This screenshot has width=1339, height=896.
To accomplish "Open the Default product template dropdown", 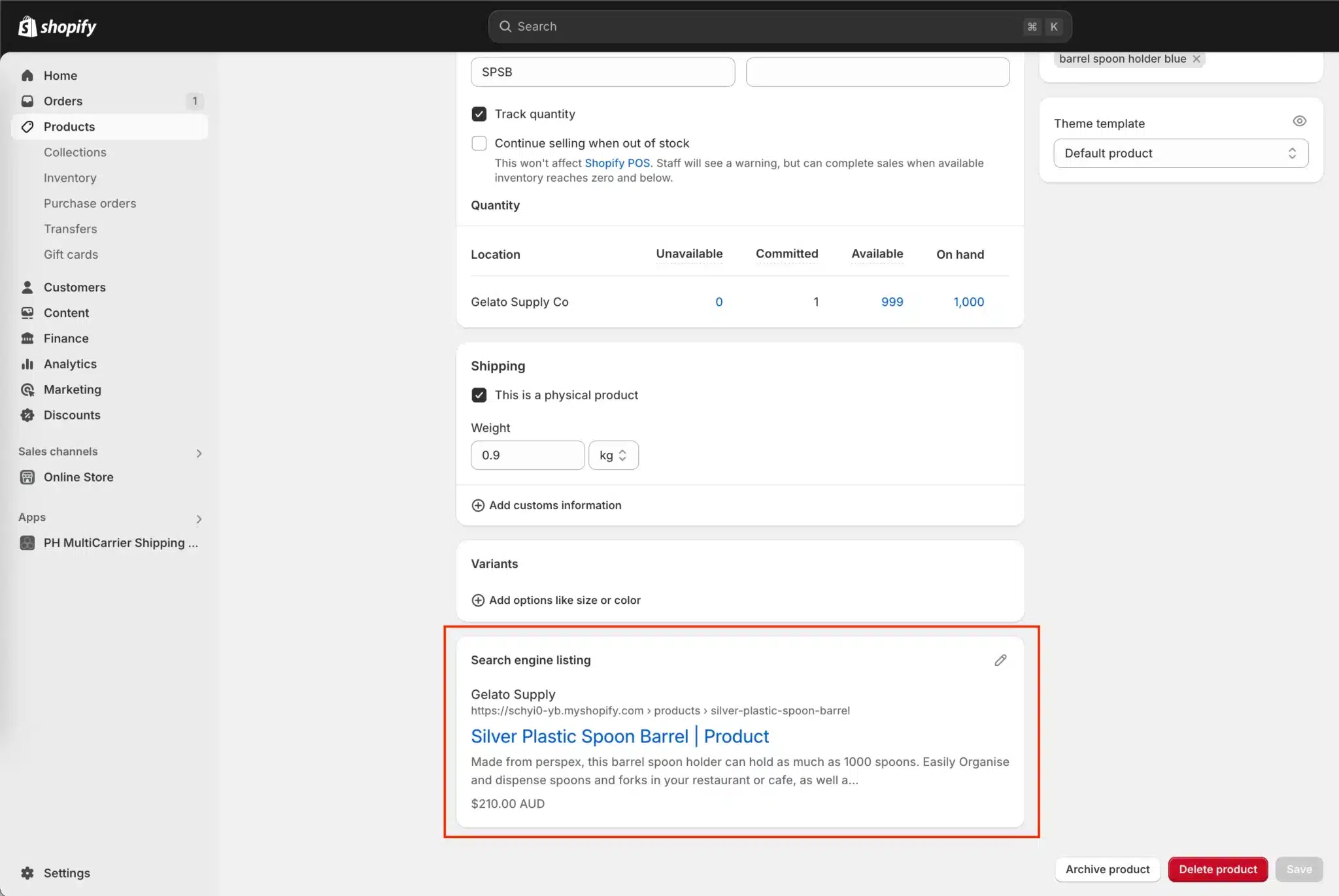I will pos(1181,153).
